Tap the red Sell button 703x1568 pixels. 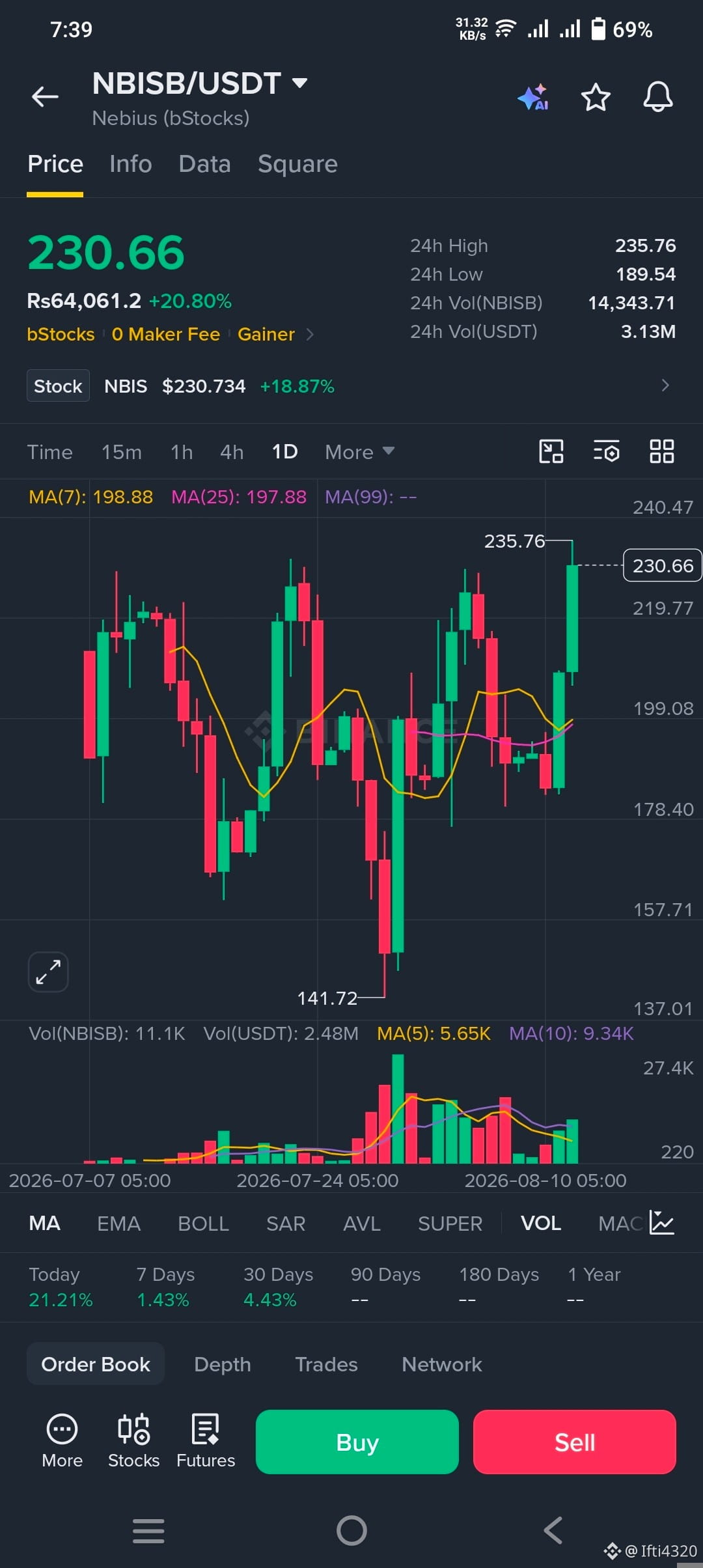point(575,1442)
